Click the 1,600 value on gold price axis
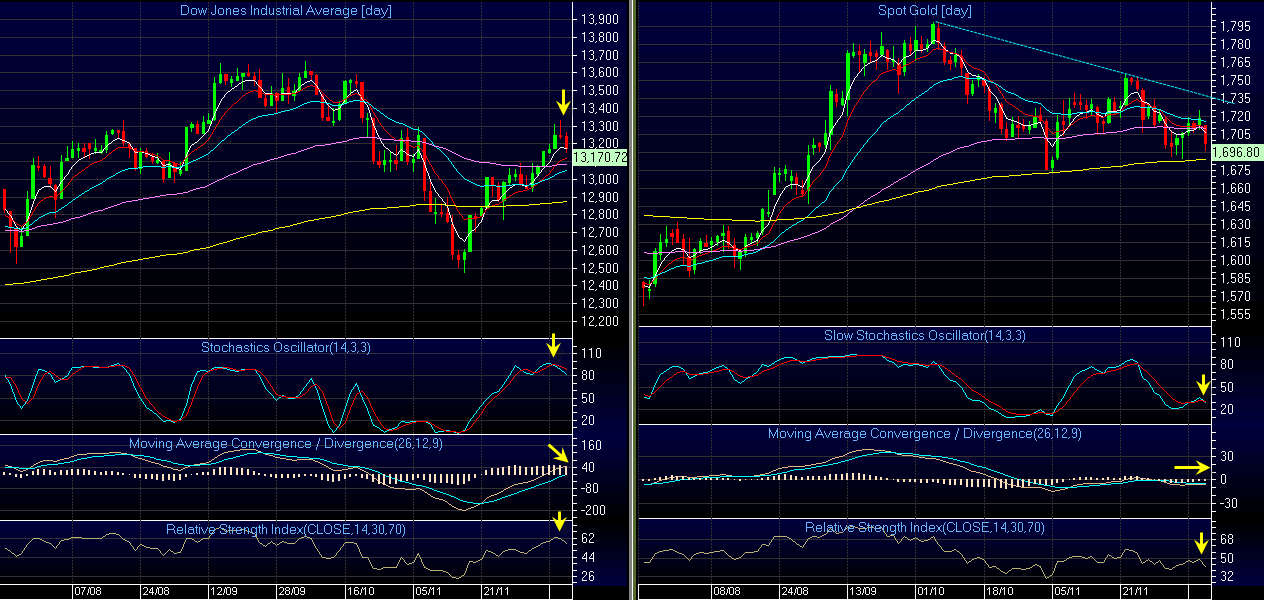 [1235, 260]
